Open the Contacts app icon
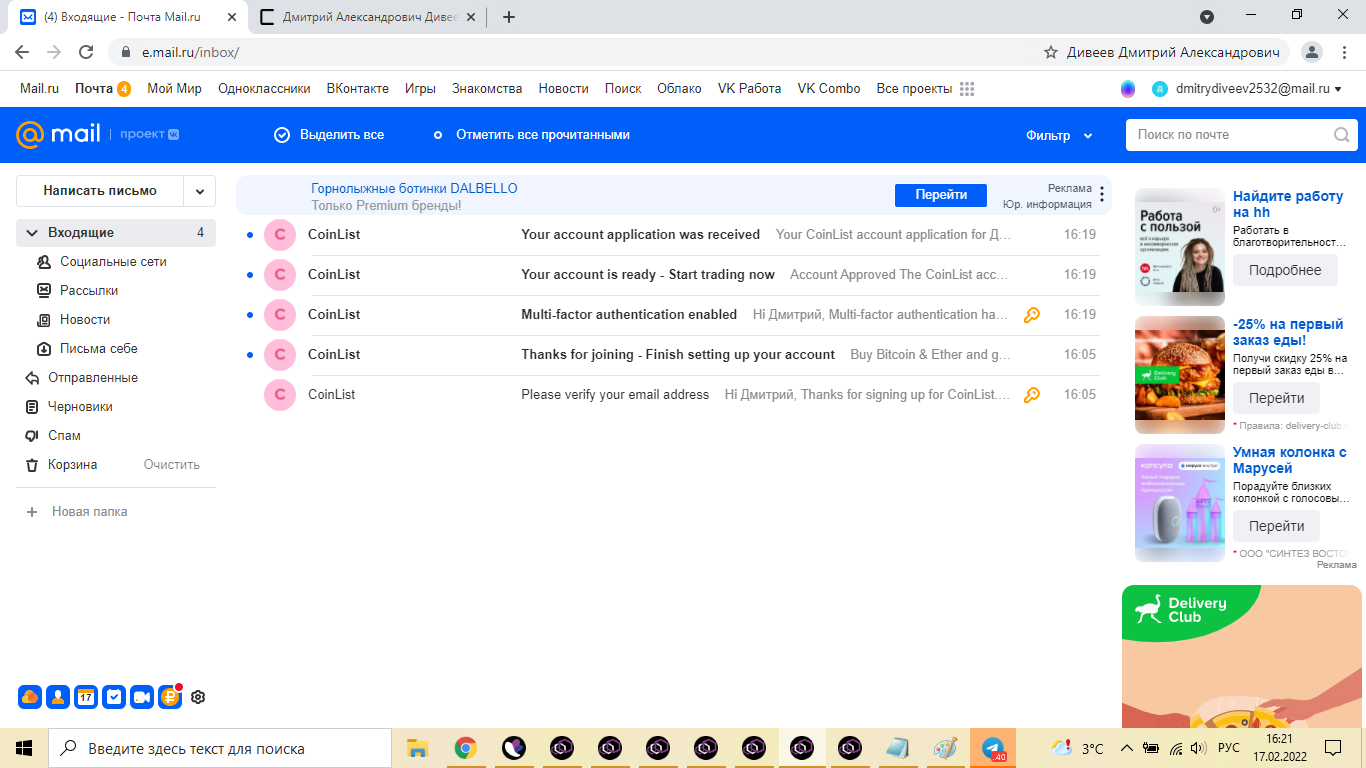Screen dimensions: 1366x768 (x=58, y=697)
